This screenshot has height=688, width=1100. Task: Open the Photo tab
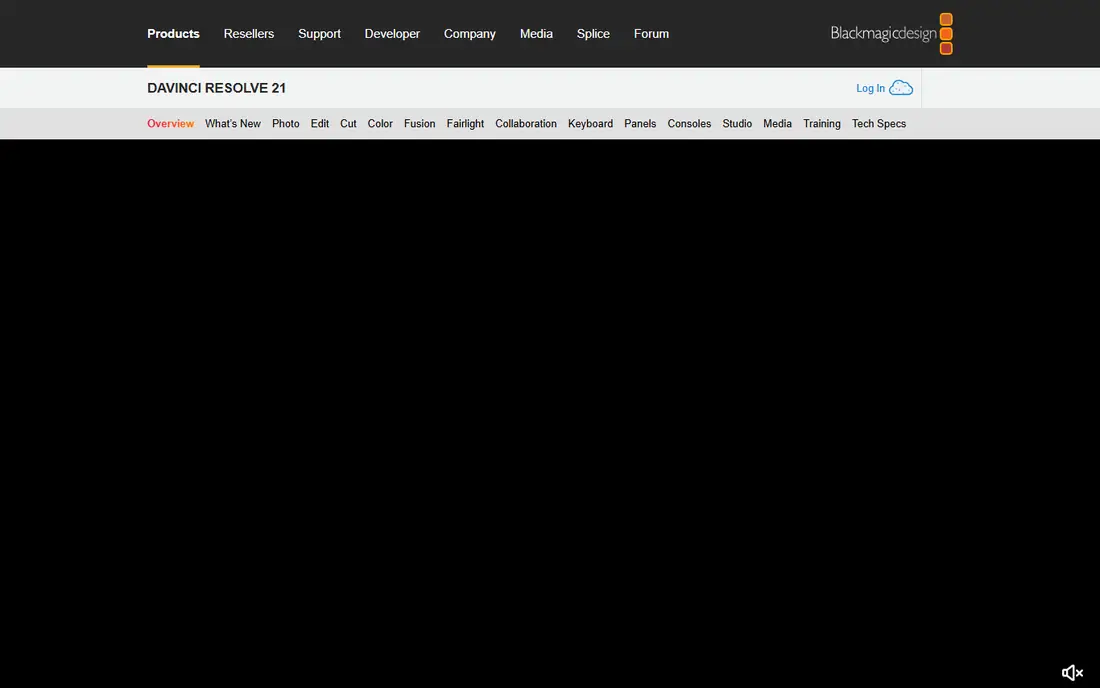[x=286, y=123]
